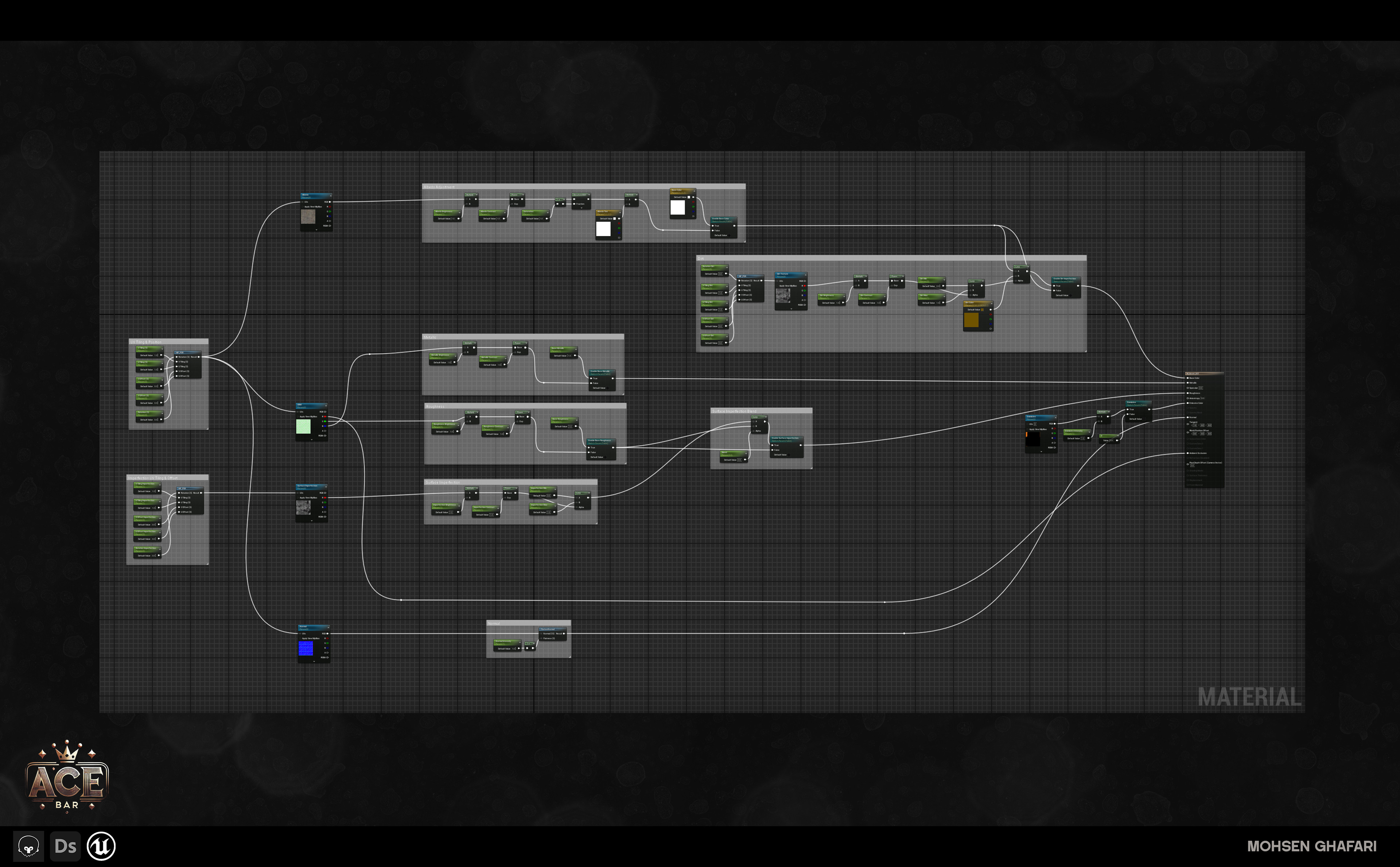Select the Albedo Adjustment comment title

[440, 187]
